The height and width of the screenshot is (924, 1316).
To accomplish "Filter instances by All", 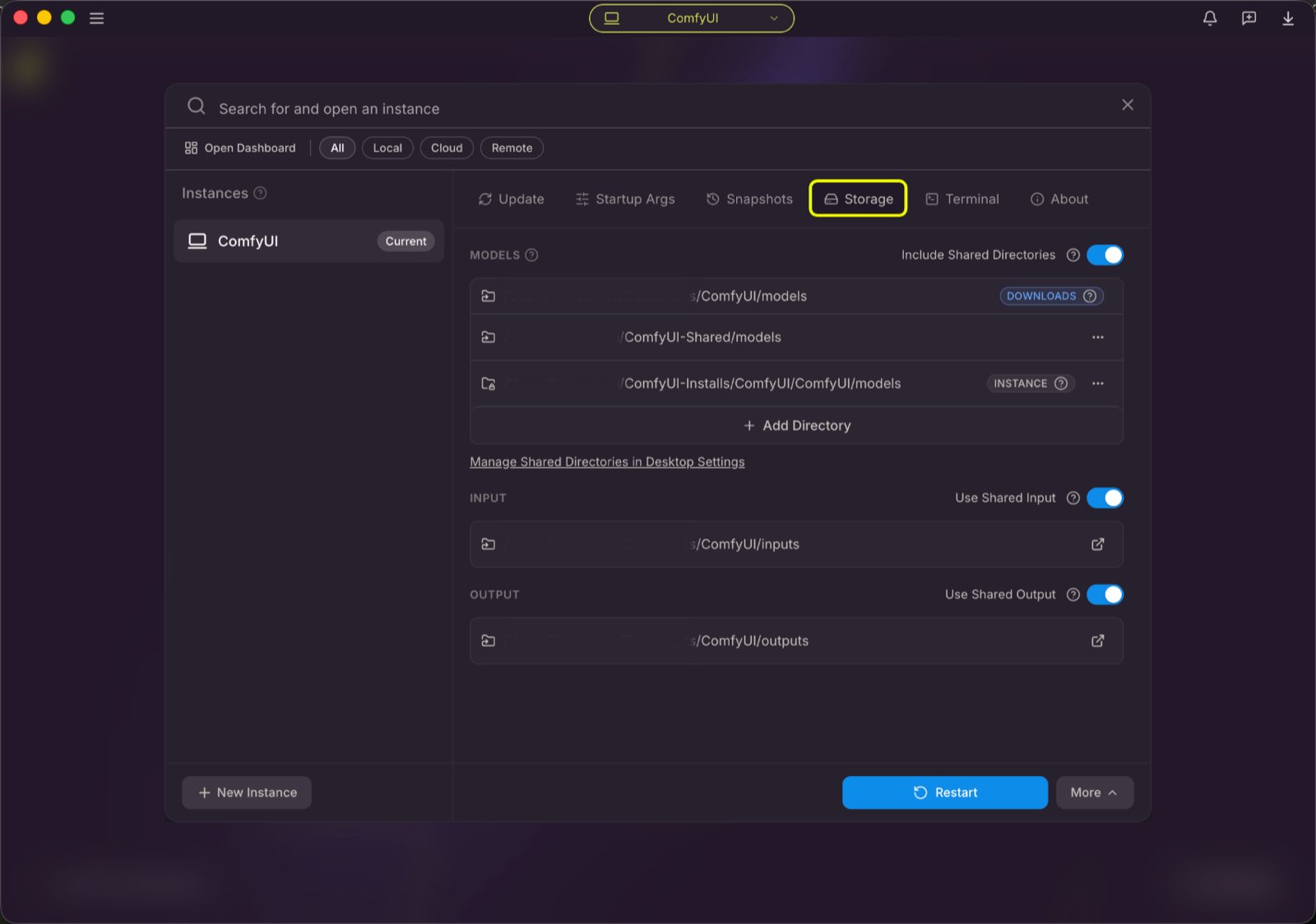I will pyautogui.click(x=337, y=148).
